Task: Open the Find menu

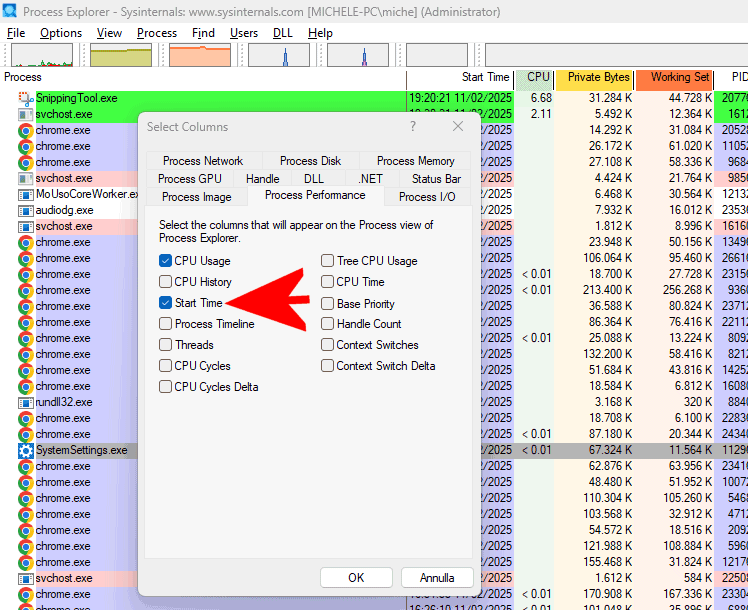Action: tap(203, 33)
